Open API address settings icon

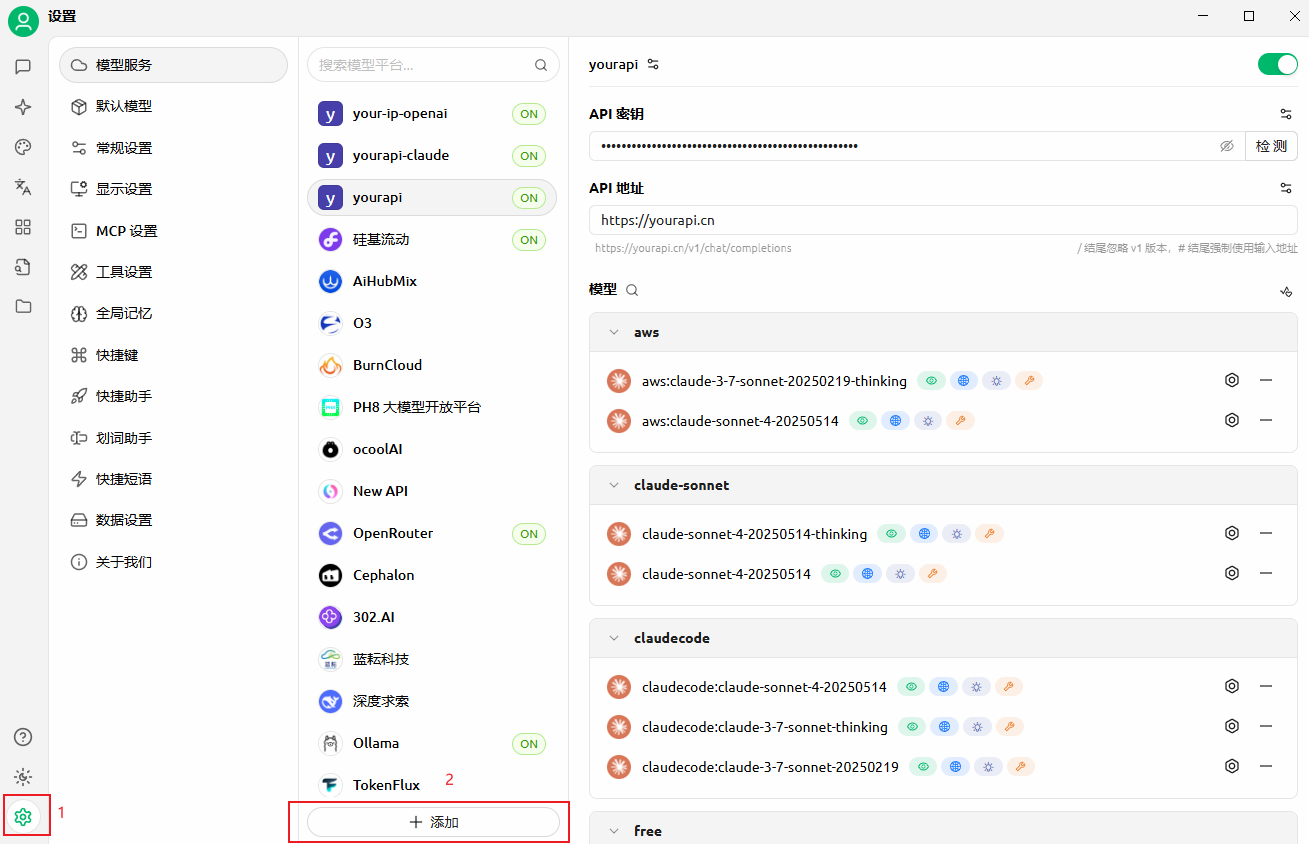click(x=1286, y=188)
